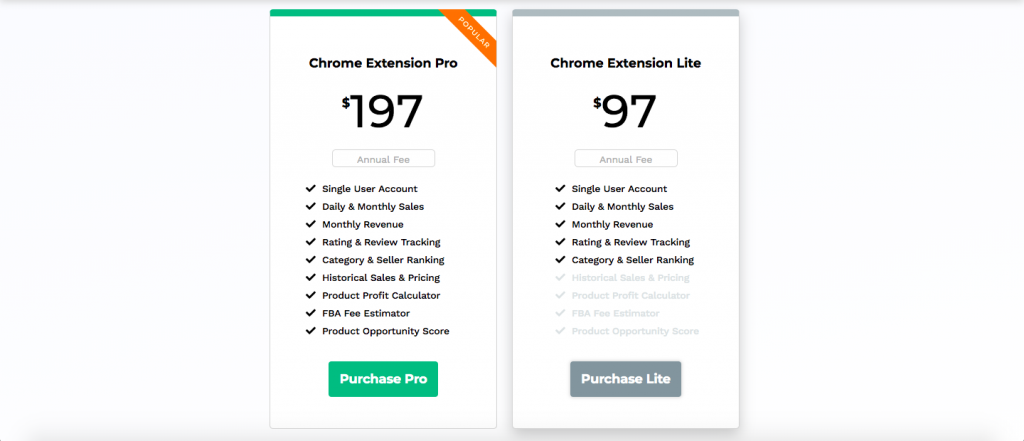Select the Annual Fee box under $197

pos(383,159)
